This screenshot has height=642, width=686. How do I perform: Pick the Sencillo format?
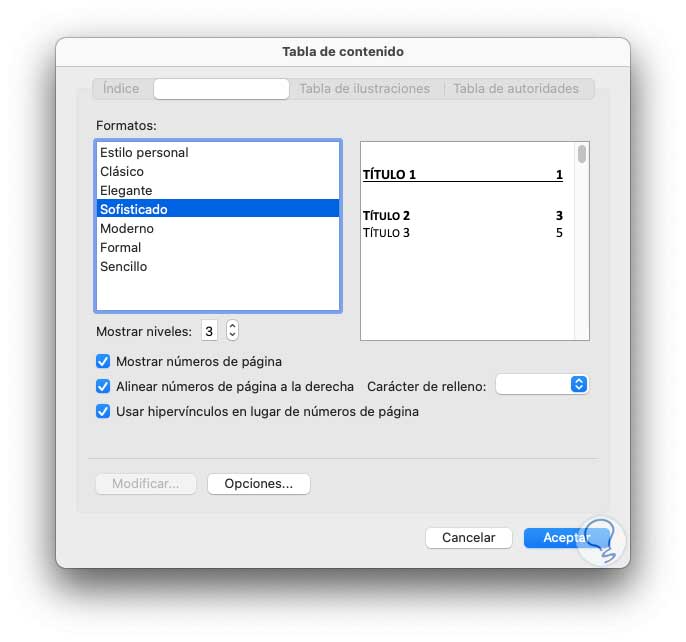[x=124, y=267]
